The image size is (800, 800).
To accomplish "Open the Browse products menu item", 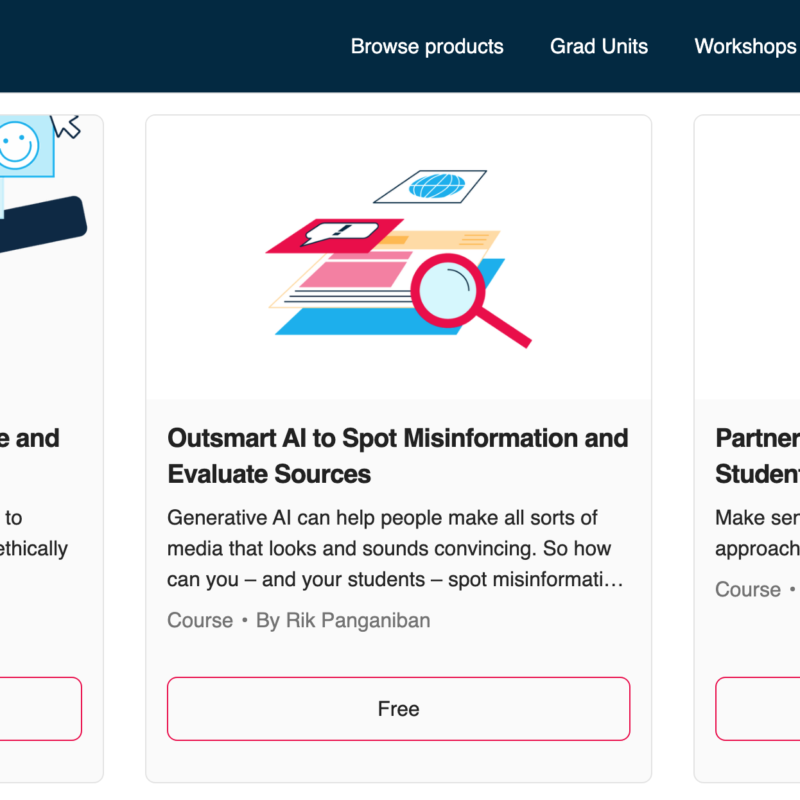I will click(427, 47).
